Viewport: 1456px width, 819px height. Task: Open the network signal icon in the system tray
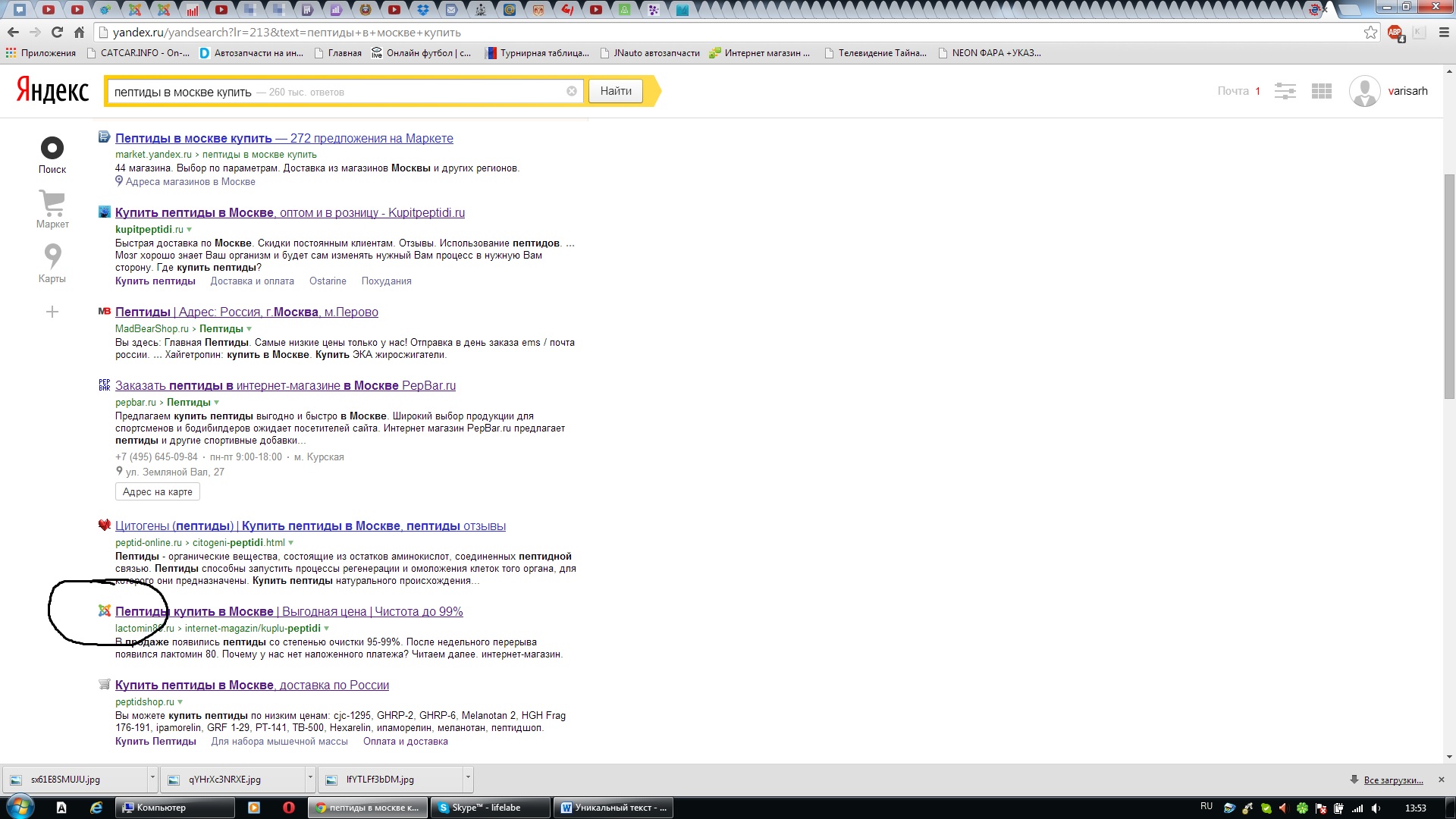(1357, 808)
